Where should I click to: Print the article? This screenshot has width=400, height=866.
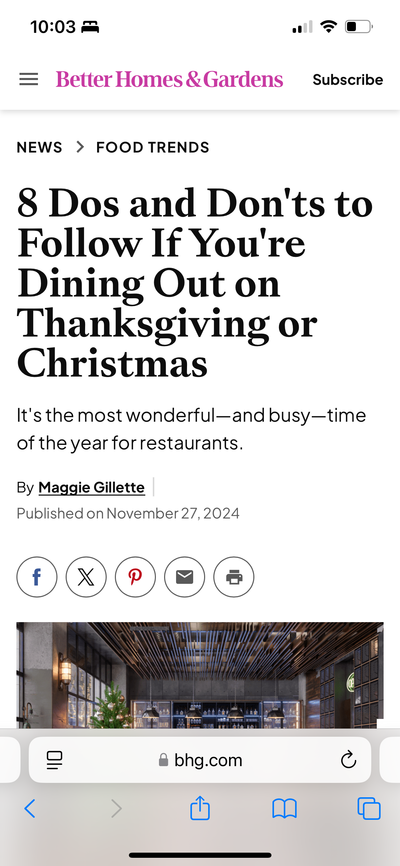234,577
